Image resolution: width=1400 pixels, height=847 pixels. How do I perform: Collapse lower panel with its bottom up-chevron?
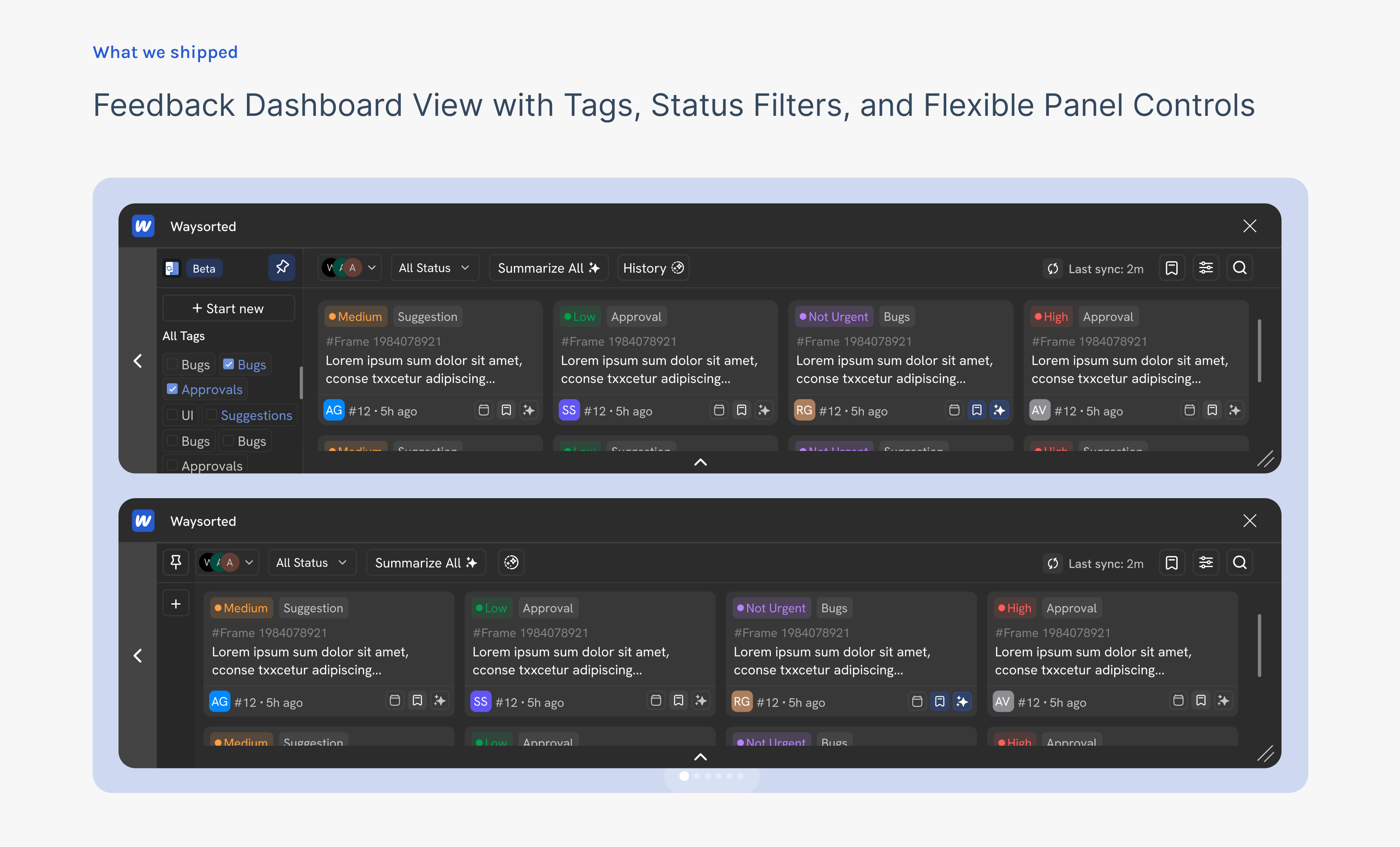pyautogui.click(x=701, y=757)
